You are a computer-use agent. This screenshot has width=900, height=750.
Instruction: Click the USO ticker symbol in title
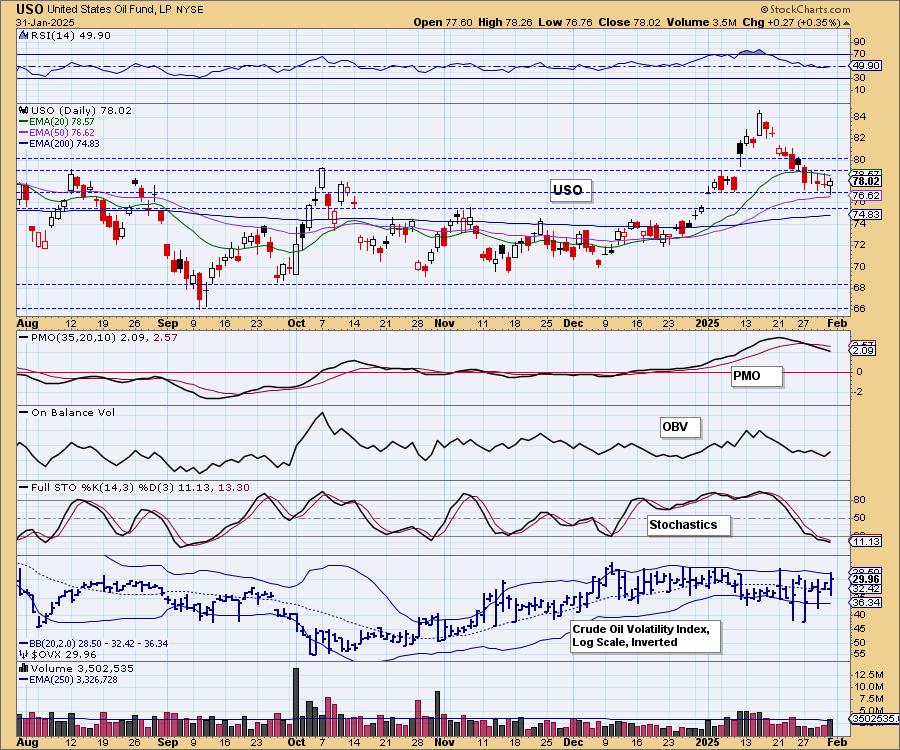(x=29, y=9)
